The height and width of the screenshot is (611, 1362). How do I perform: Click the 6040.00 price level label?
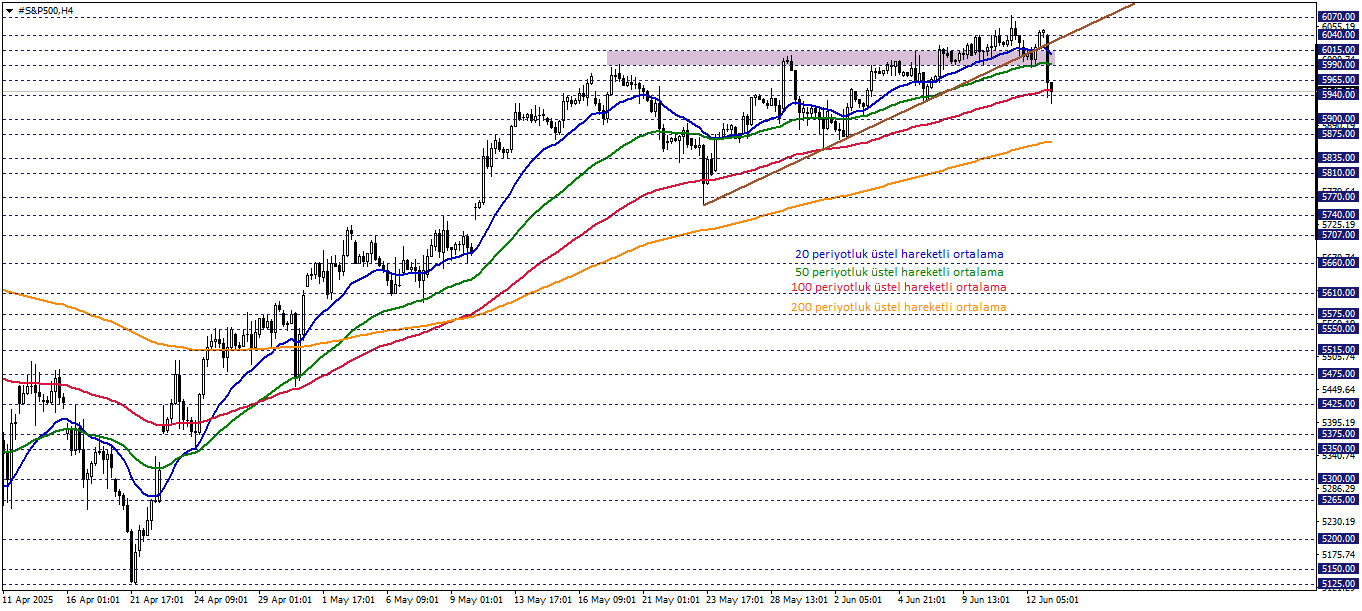tap(1338, 34)
